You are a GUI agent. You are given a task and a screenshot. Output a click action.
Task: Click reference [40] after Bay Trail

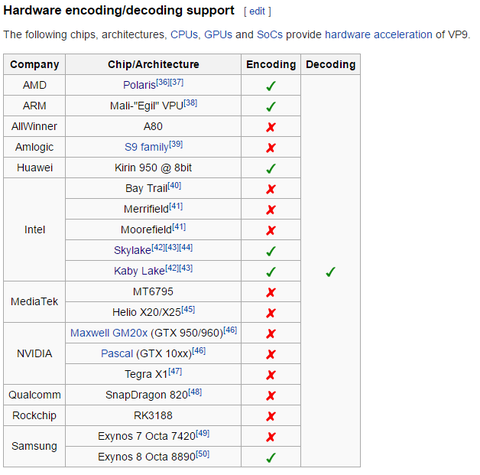[174, 186]
